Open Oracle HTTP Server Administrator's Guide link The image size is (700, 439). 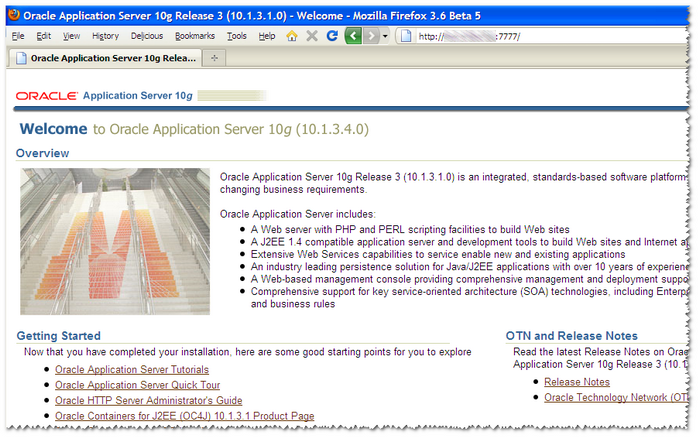148,401
